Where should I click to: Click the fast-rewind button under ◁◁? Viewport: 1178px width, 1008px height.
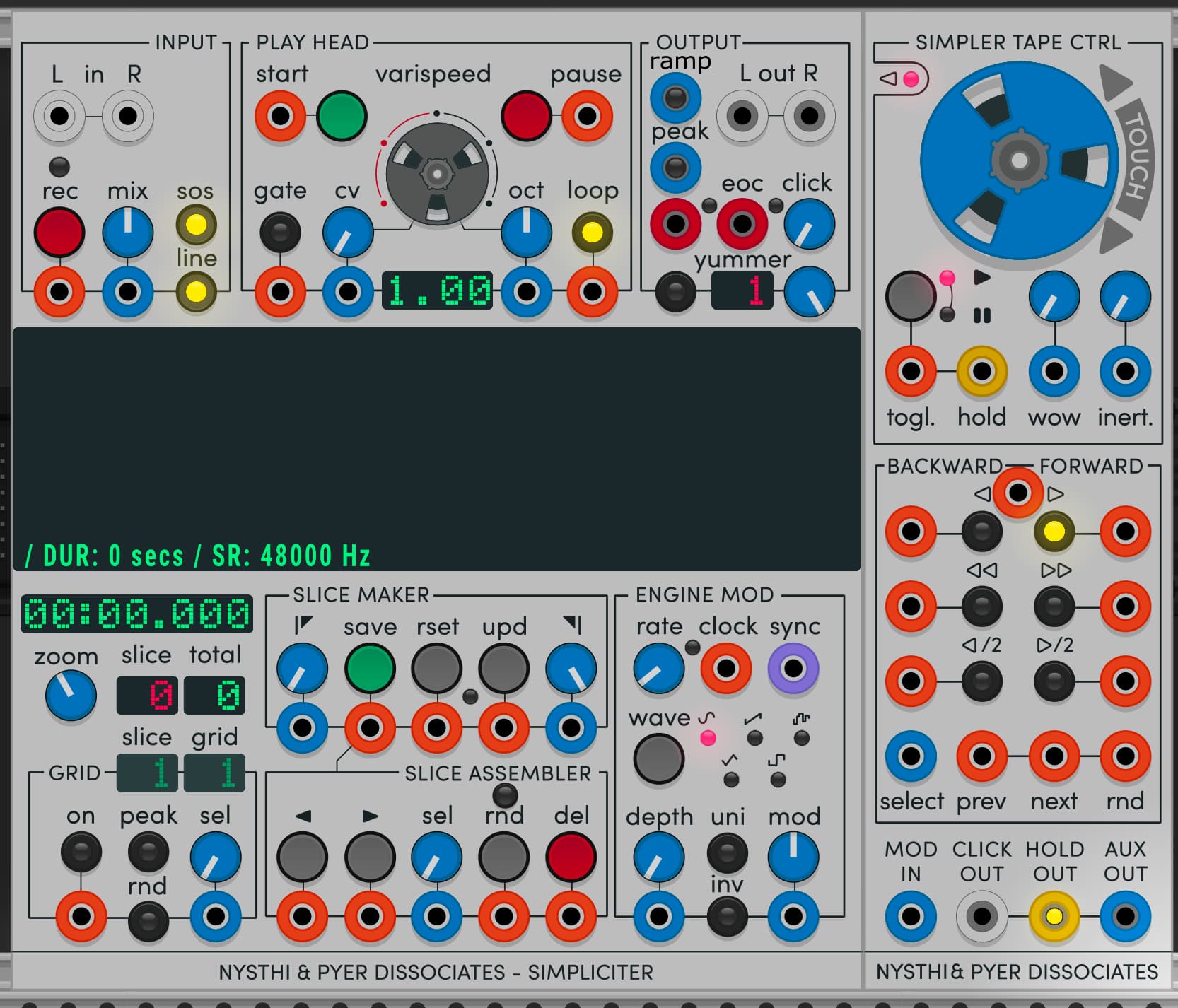[x=982, y=606]
